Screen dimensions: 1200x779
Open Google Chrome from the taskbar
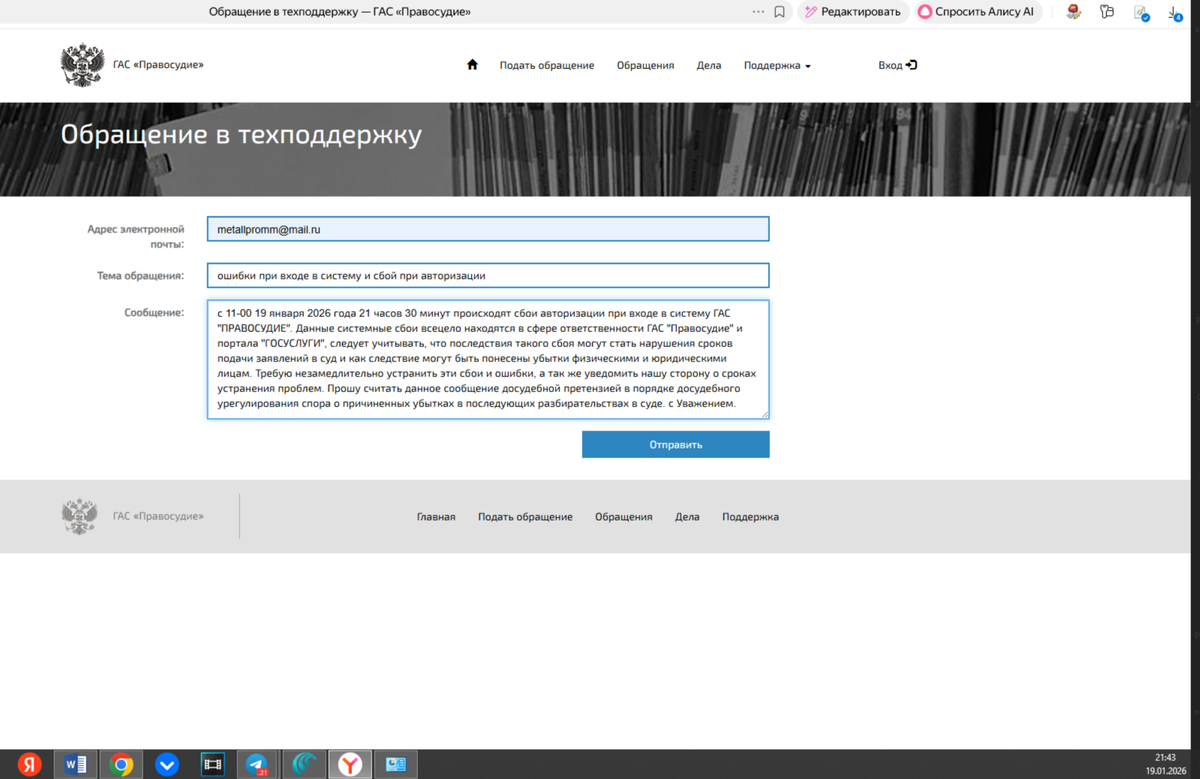coord(121,764)
